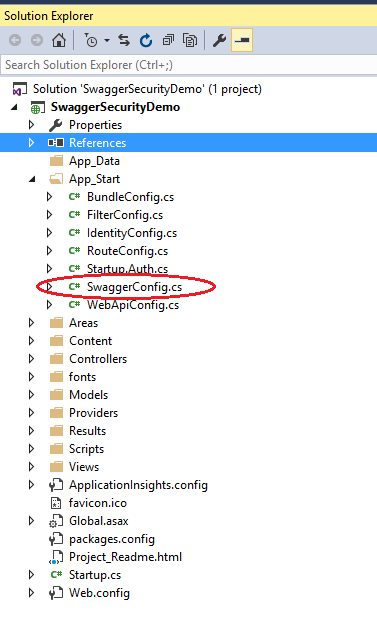The image size is (377, 620).
Task: Click the C# icon of SwaggerConfig.cs
Action: pyautogui.click(x=74, y=287)
